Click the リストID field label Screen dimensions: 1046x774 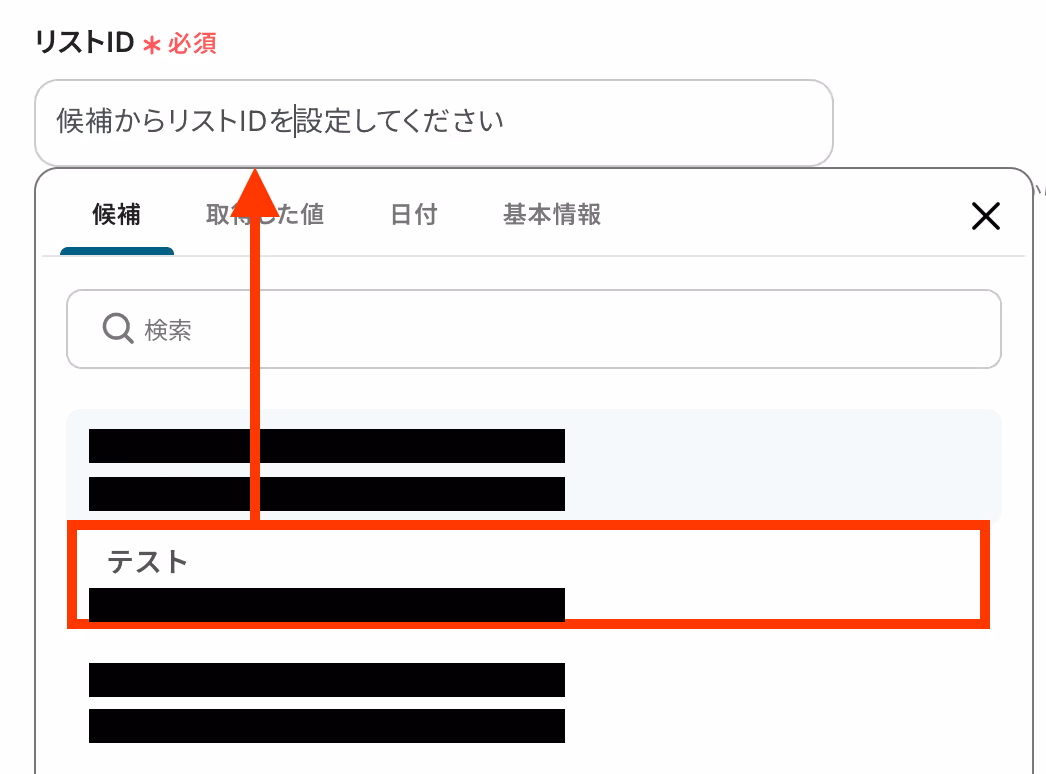pyautogui.click(x=85, y=43)
